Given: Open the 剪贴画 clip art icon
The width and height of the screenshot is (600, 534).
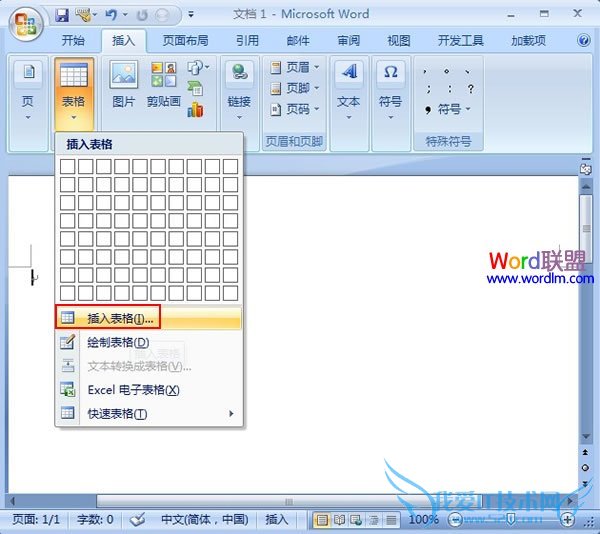Looking at the screenshot, I should [x=163, y=84].
